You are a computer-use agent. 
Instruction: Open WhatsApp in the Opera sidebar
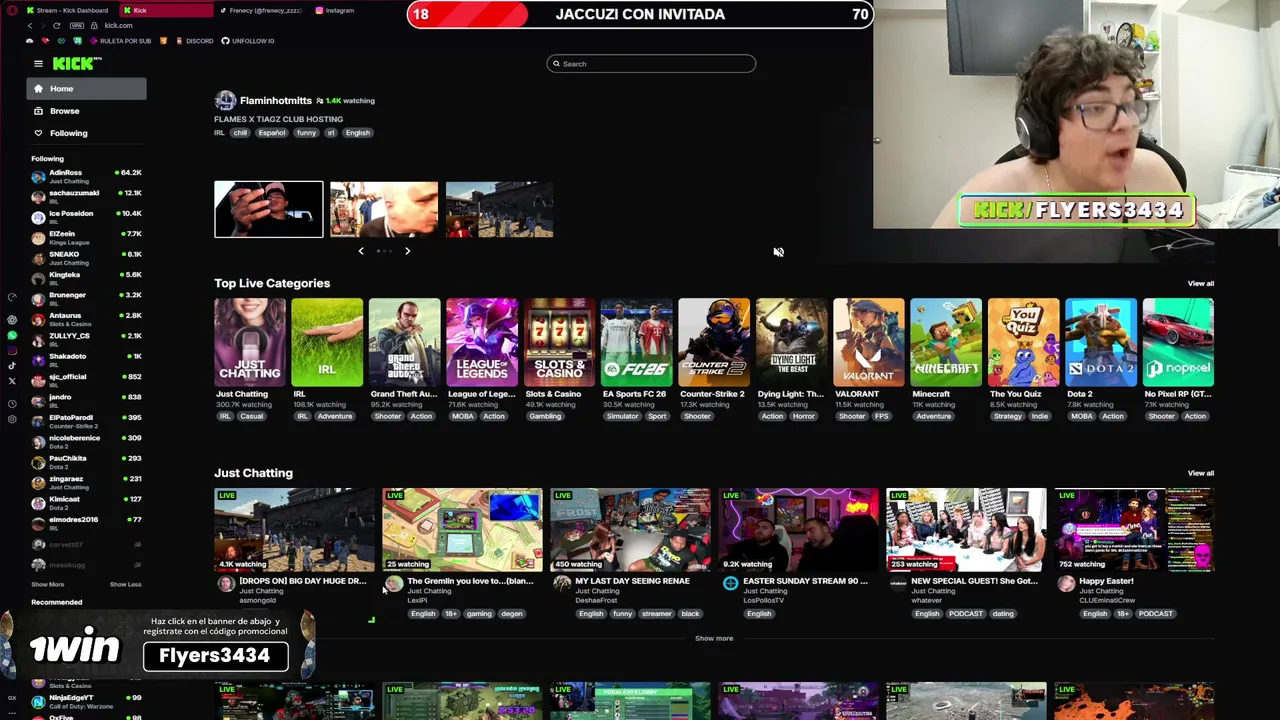pyautogui.click(x=12, y=335)
